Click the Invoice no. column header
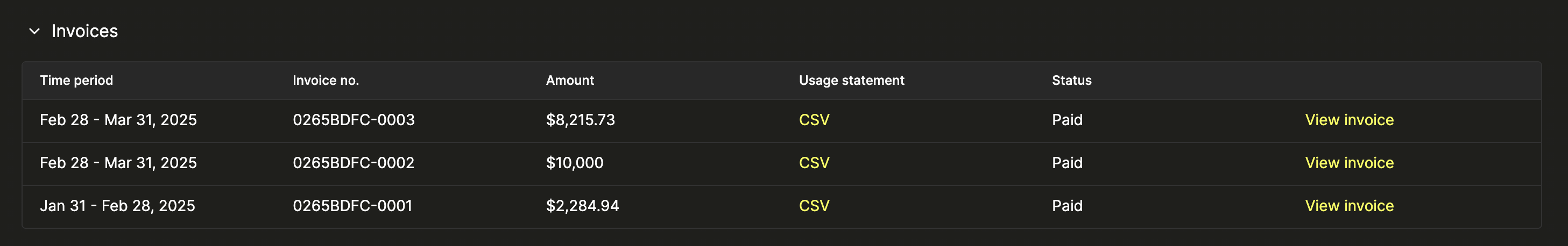1568x246 pixels. tap(326, 80)
